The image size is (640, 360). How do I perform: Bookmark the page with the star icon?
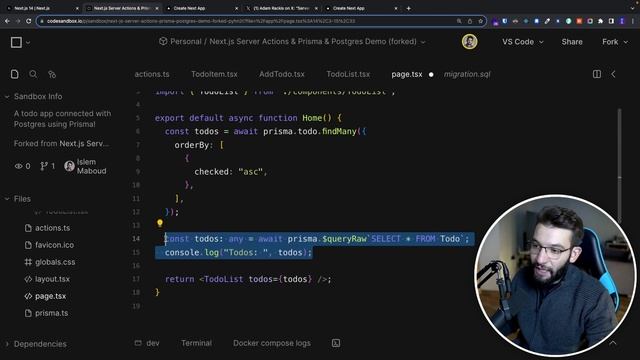click(481, 21)
